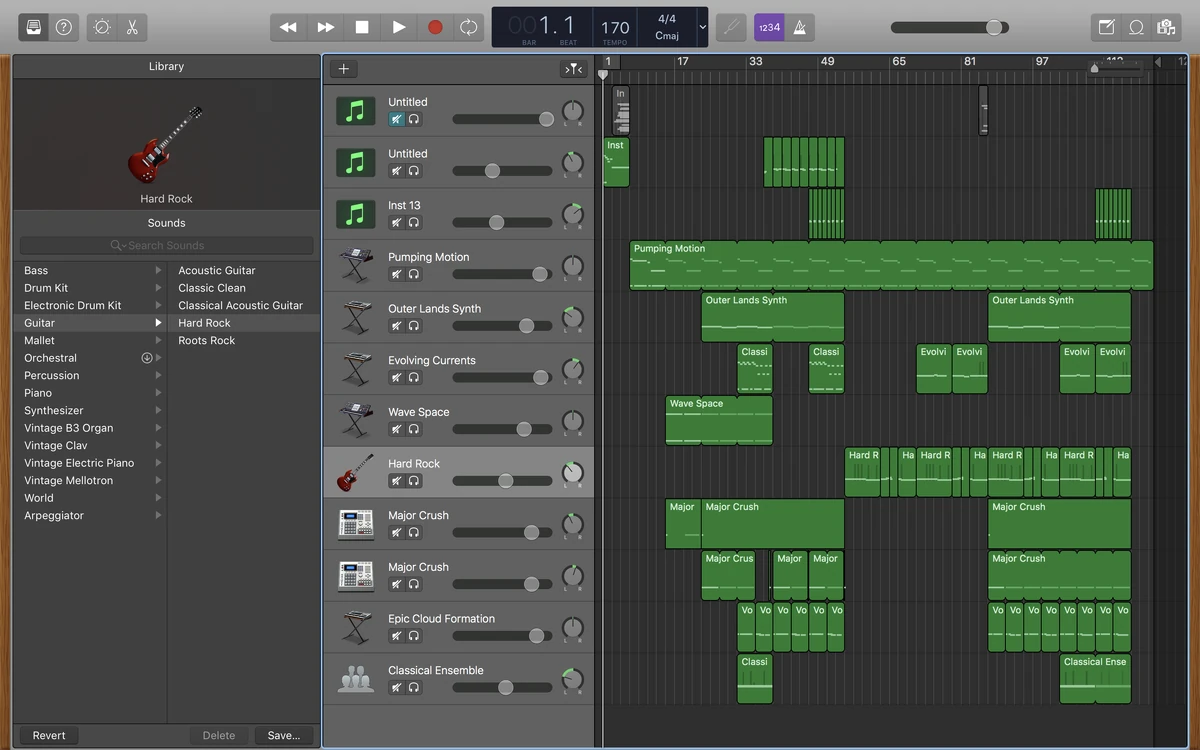Open the Loop Browser button

(1136, 27)
